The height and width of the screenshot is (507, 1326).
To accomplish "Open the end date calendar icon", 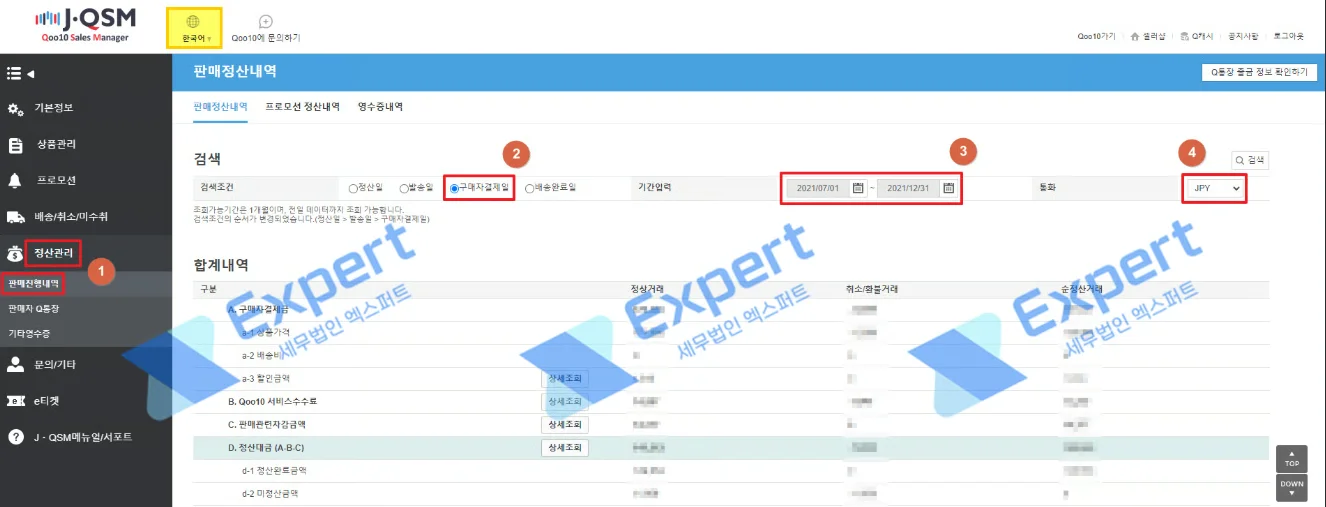I will coord(949,187).
